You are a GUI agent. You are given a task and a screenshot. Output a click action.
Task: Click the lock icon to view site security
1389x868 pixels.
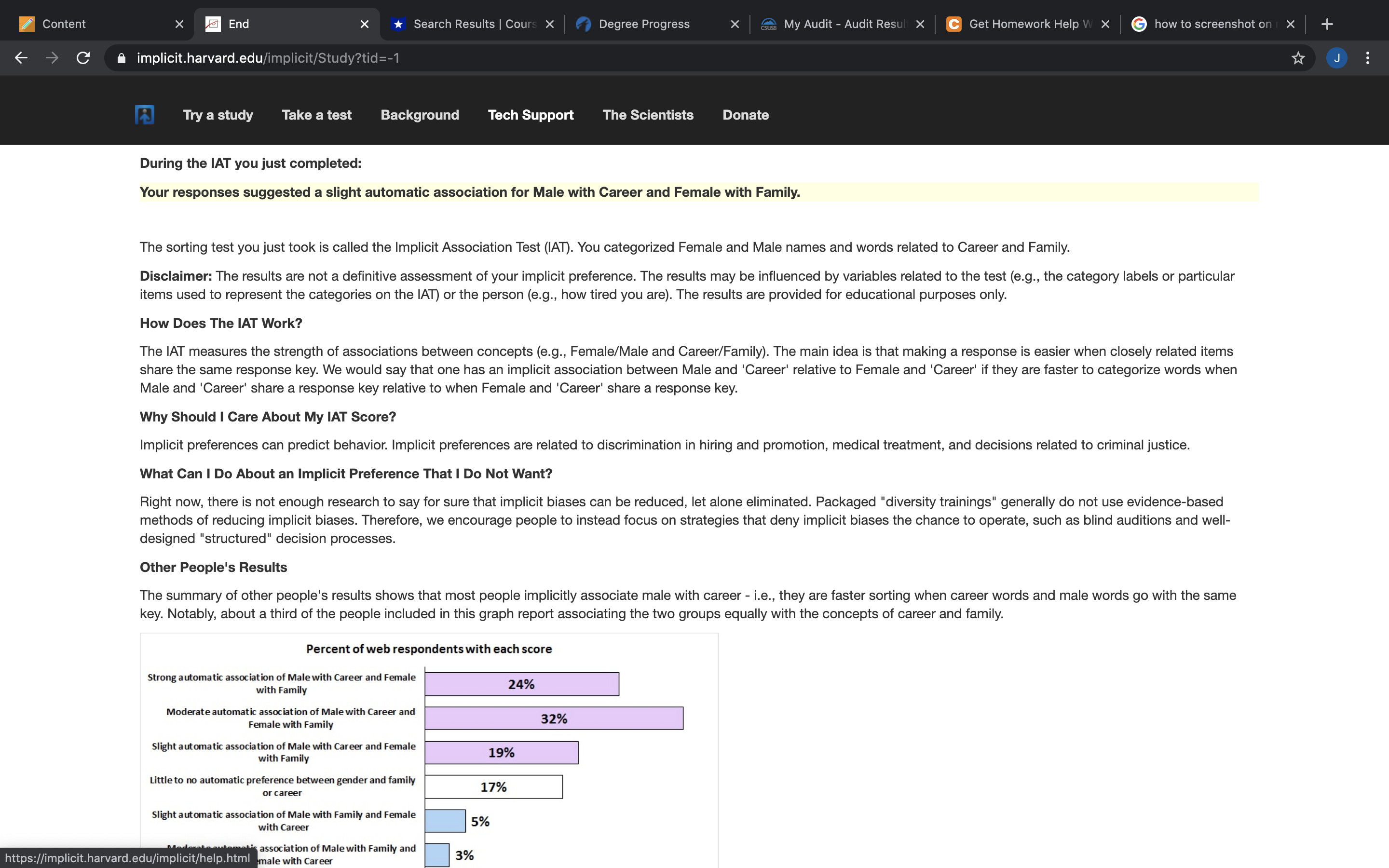[x=121, y=57]
